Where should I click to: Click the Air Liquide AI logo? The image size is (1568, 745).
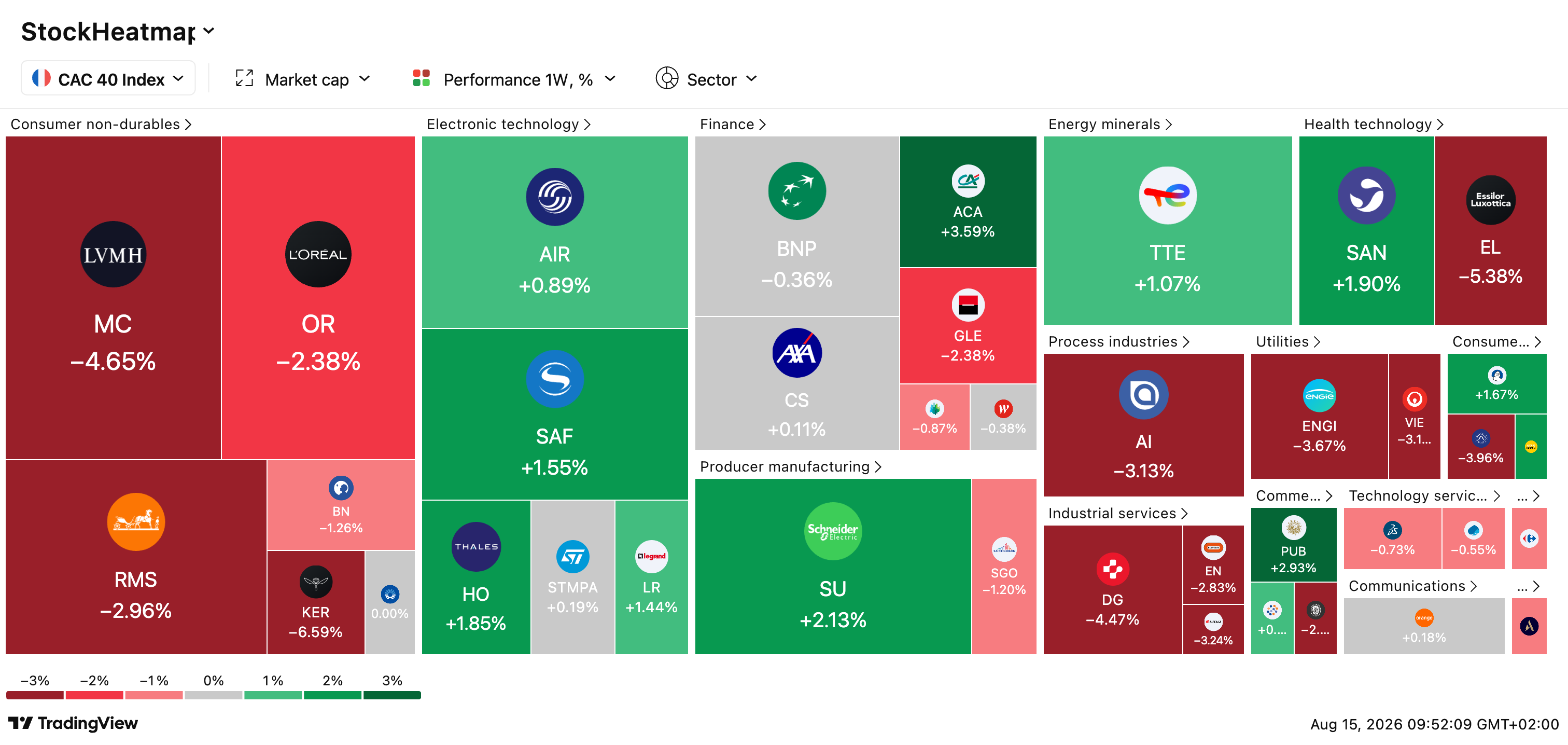coord(1143,395)
